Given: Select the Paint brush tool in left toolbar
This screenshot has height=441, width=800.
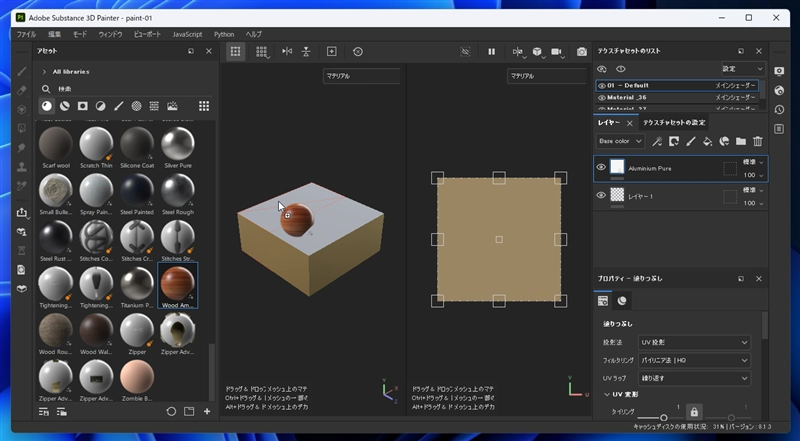Looking at the screenshot, I should (21, 71).
